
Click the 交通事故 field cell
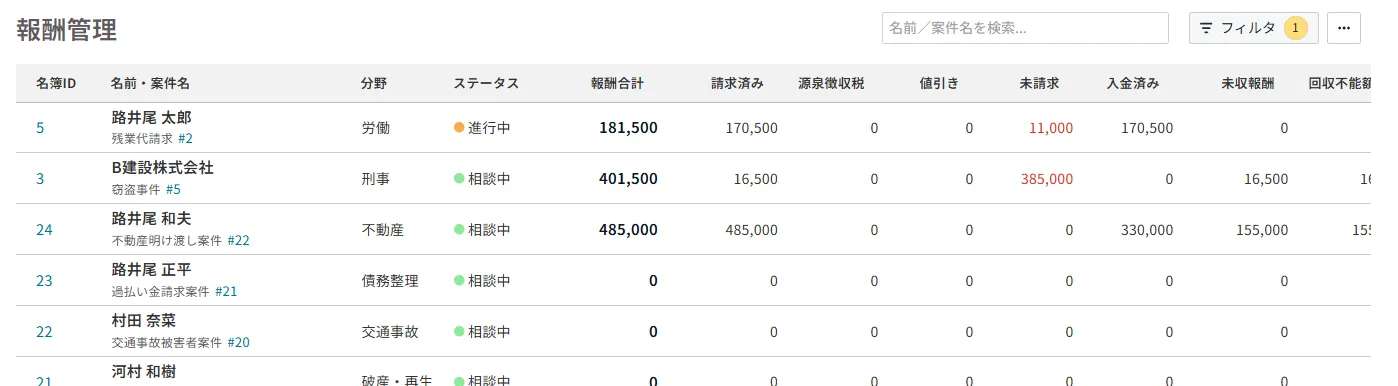tap(389, 332)
